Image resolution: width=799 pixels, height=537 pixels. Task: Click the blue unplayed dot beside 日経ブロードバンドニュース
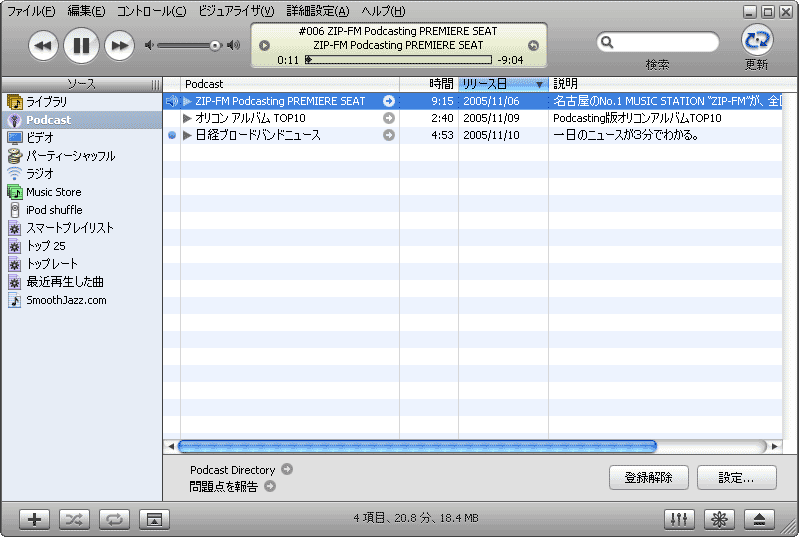(x=172, y=135)
